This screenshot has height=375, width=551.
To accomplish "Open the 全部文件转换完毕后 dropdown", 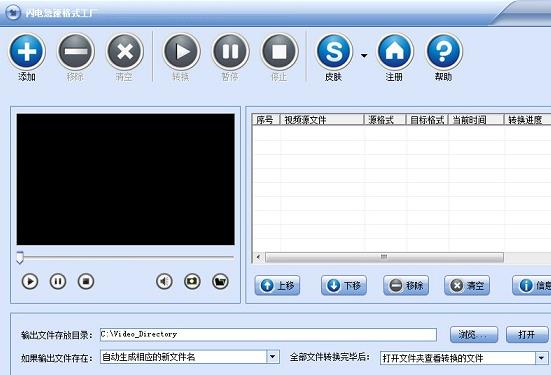I will click(542, 358).
